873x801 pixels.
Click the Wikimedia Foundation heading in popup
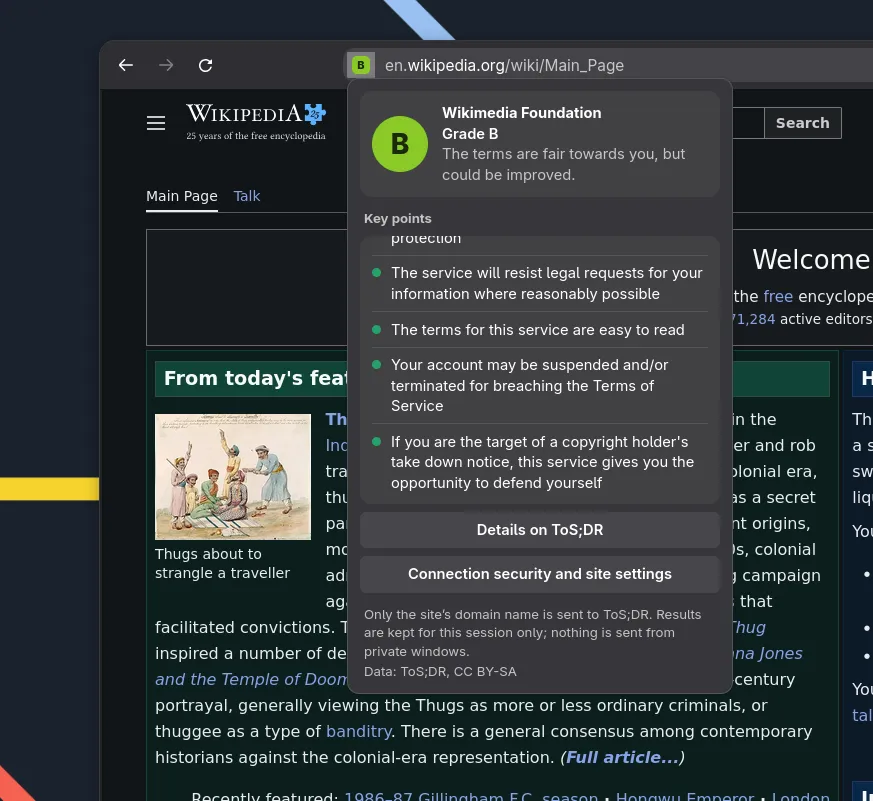point(522,113)
